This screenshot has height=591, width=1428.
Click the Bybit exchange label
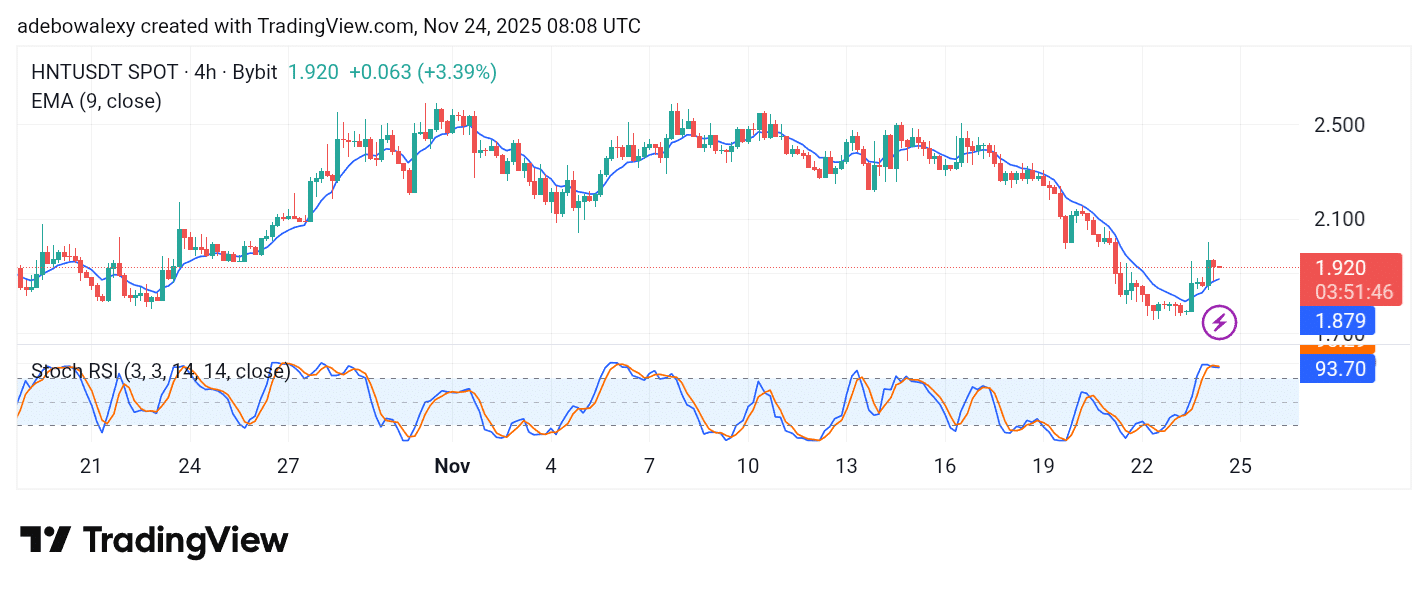pos(256,72)
